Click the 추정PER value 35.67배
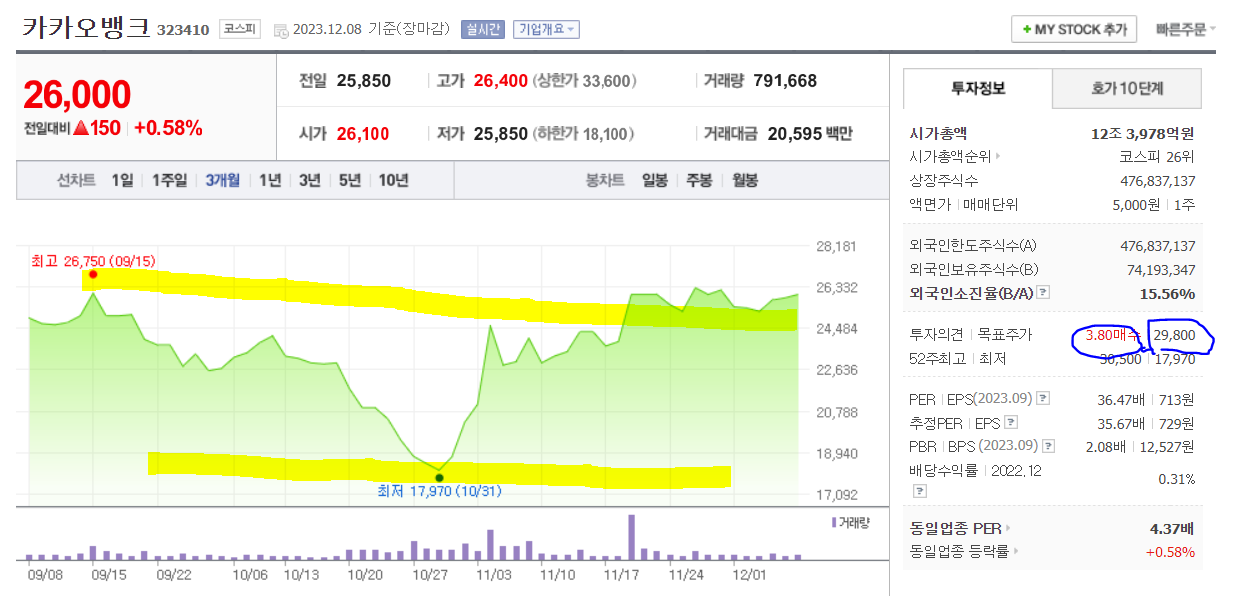1251x596 pixels. [1122, 423]
